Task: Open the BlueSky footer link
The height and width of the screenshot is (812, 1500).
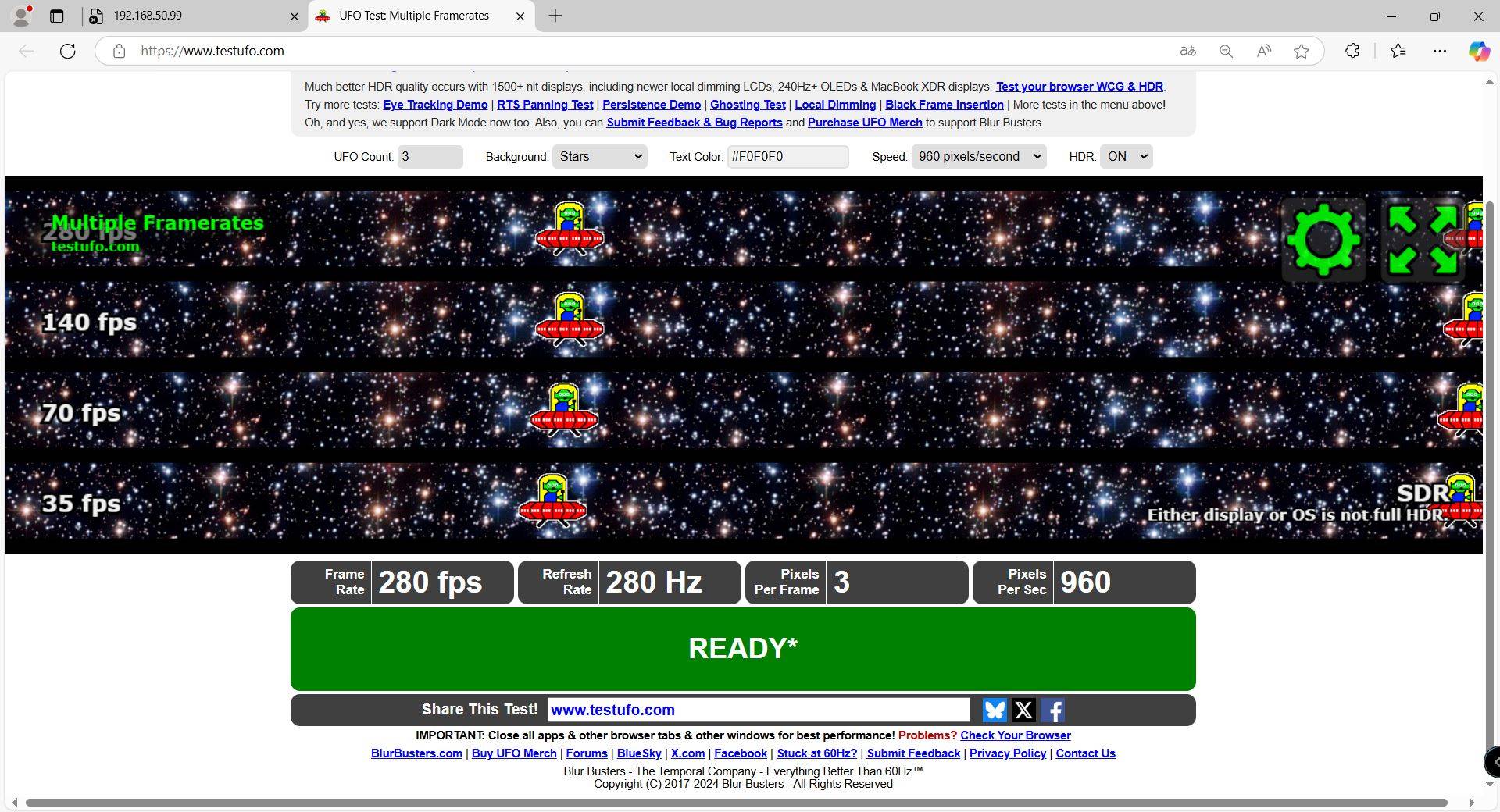Action: point(639,753)
